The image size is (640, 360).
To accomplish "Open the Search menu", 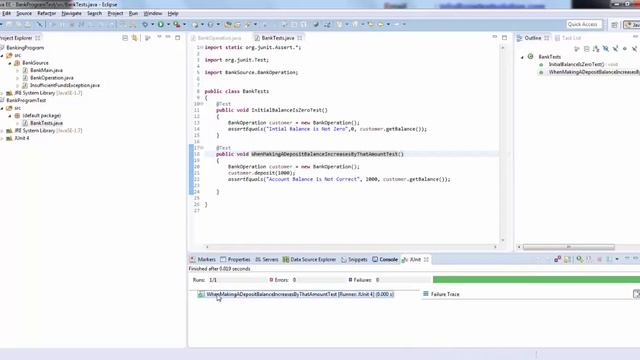I will tap(94, 13).
